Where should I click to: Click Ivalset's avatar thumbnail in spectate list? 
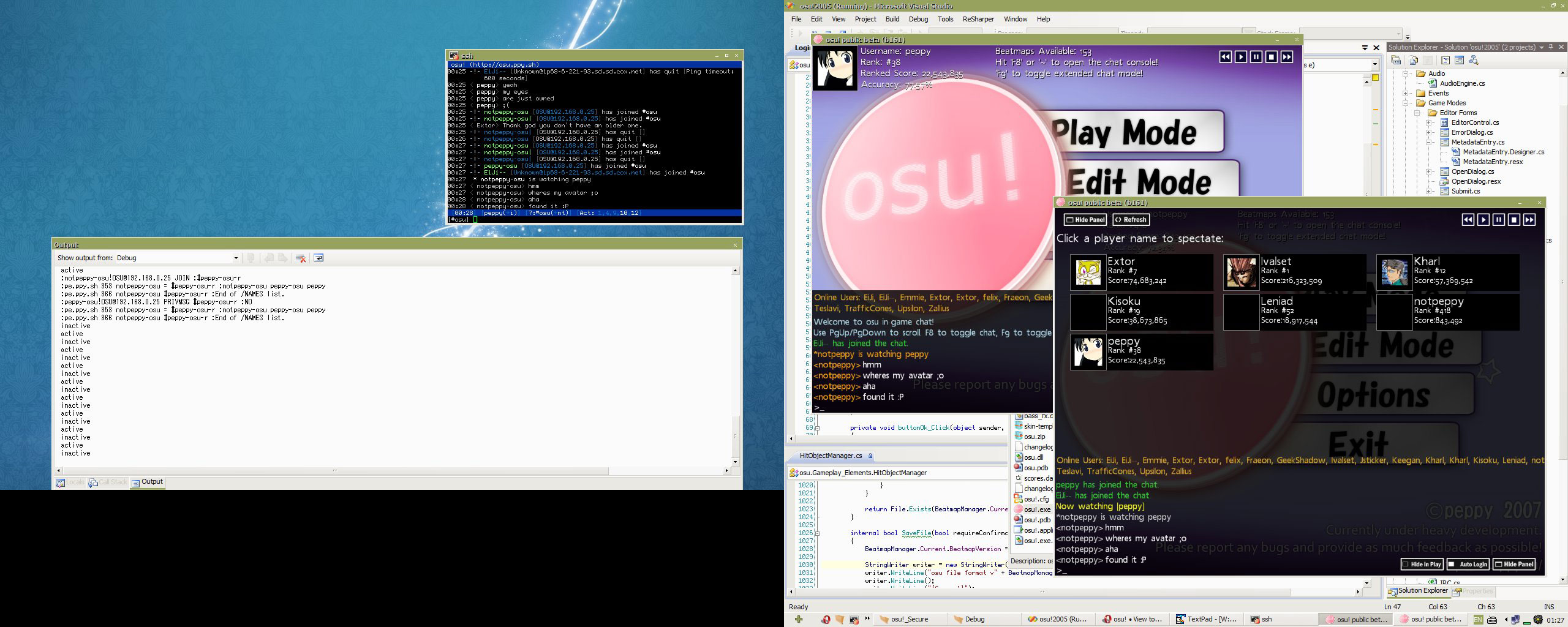pyautogui.click(x=1242, y=272)
